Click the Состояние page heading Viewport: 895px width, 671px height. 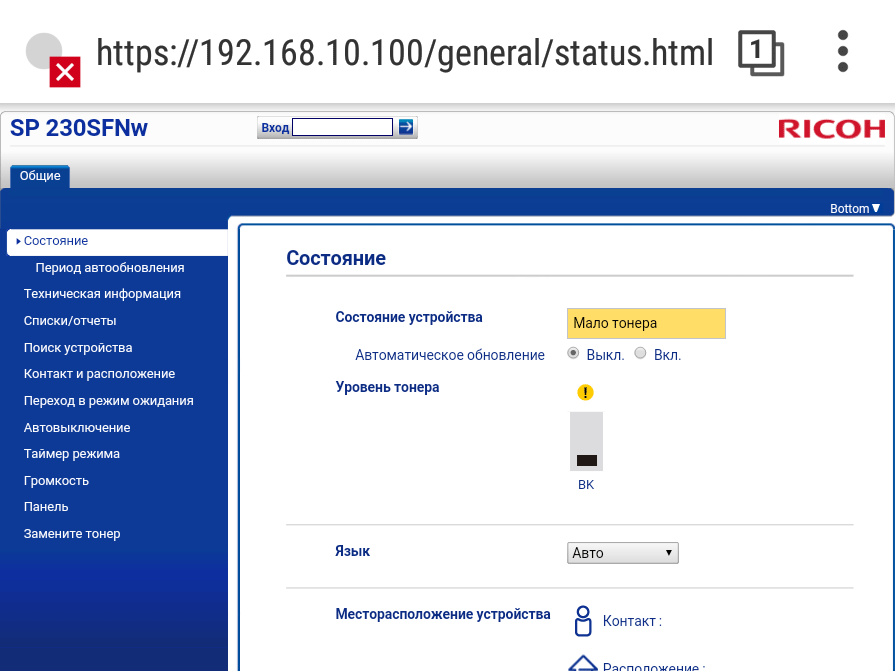pos(336,258)
